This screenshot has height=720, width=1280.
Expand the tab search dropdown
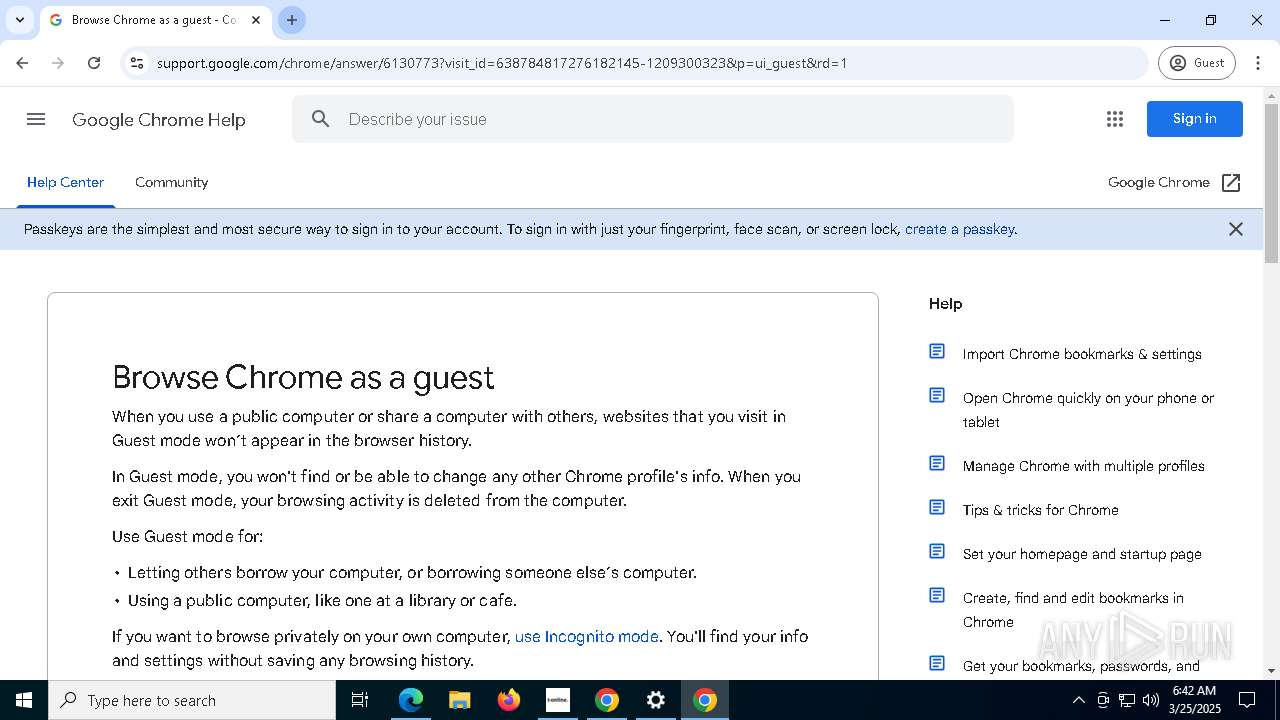(19, 20)
